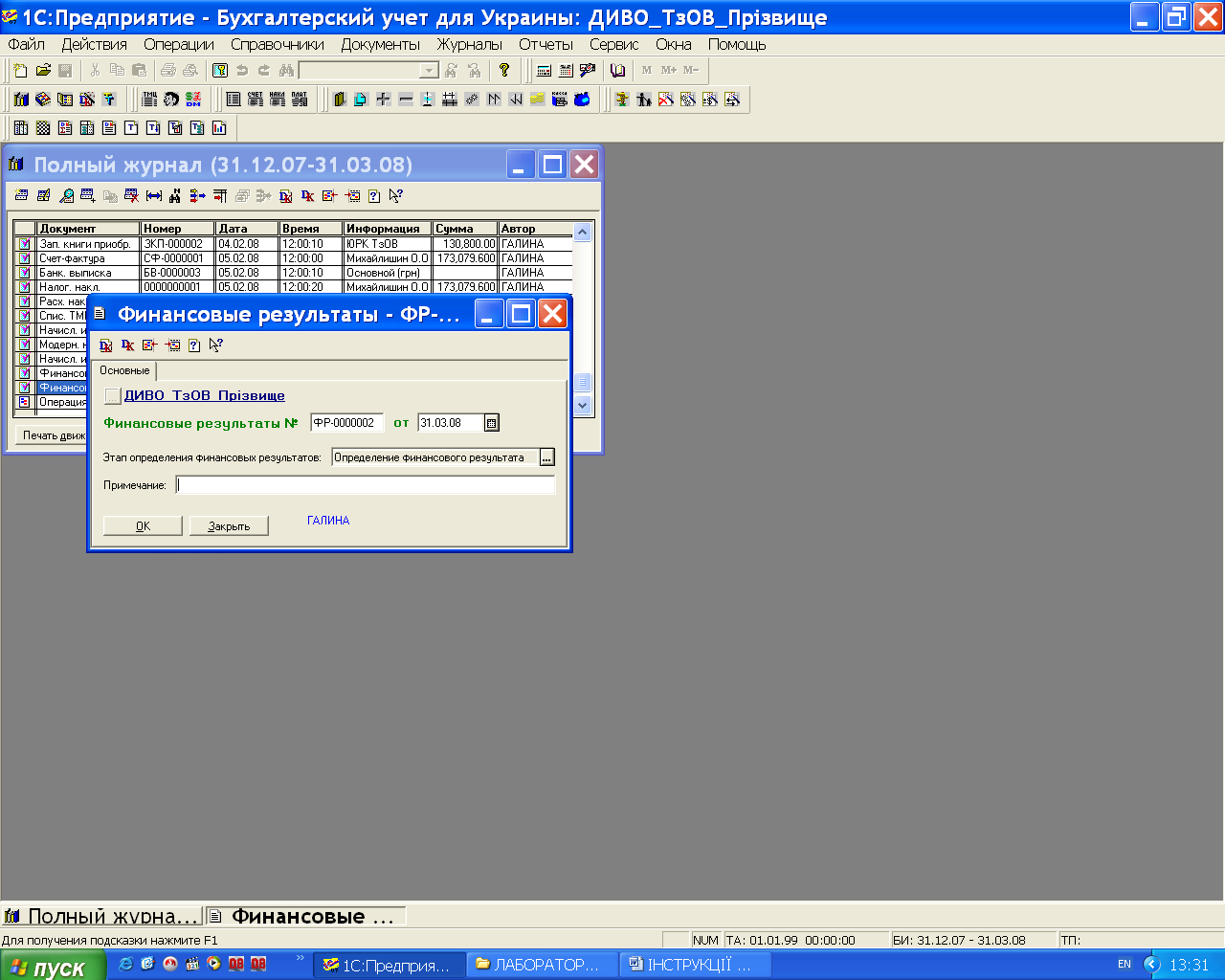Click the КАССА icon in second toolbar
This screenshot has width=1225, height=980.
pyautogui.click(x=560, y=99)
